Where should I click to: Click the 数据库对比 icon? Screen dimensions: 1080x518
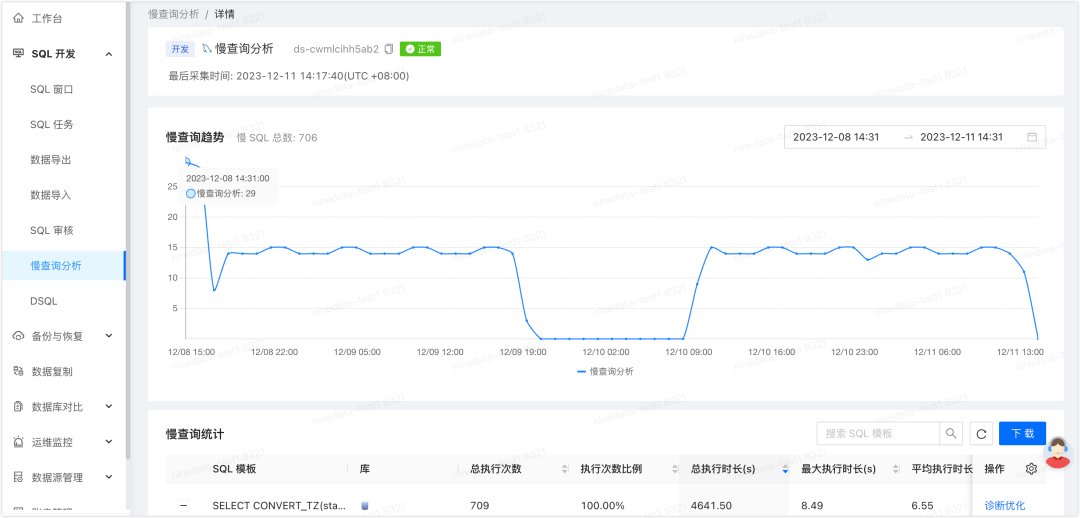coord(19,406)
